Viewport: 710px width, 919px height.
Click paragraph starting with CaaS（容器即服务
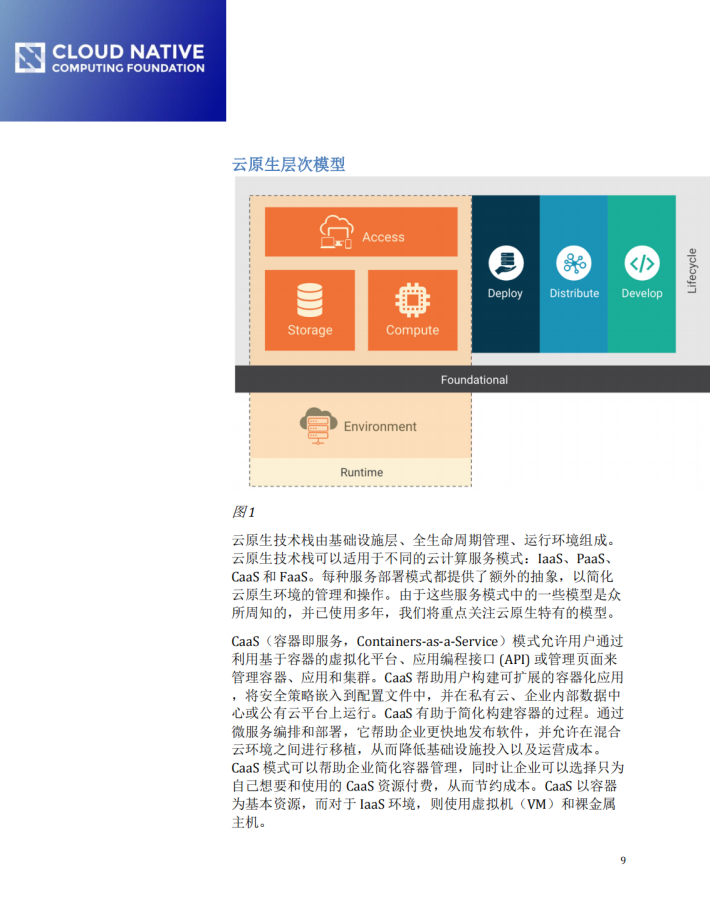coord(428,730)
